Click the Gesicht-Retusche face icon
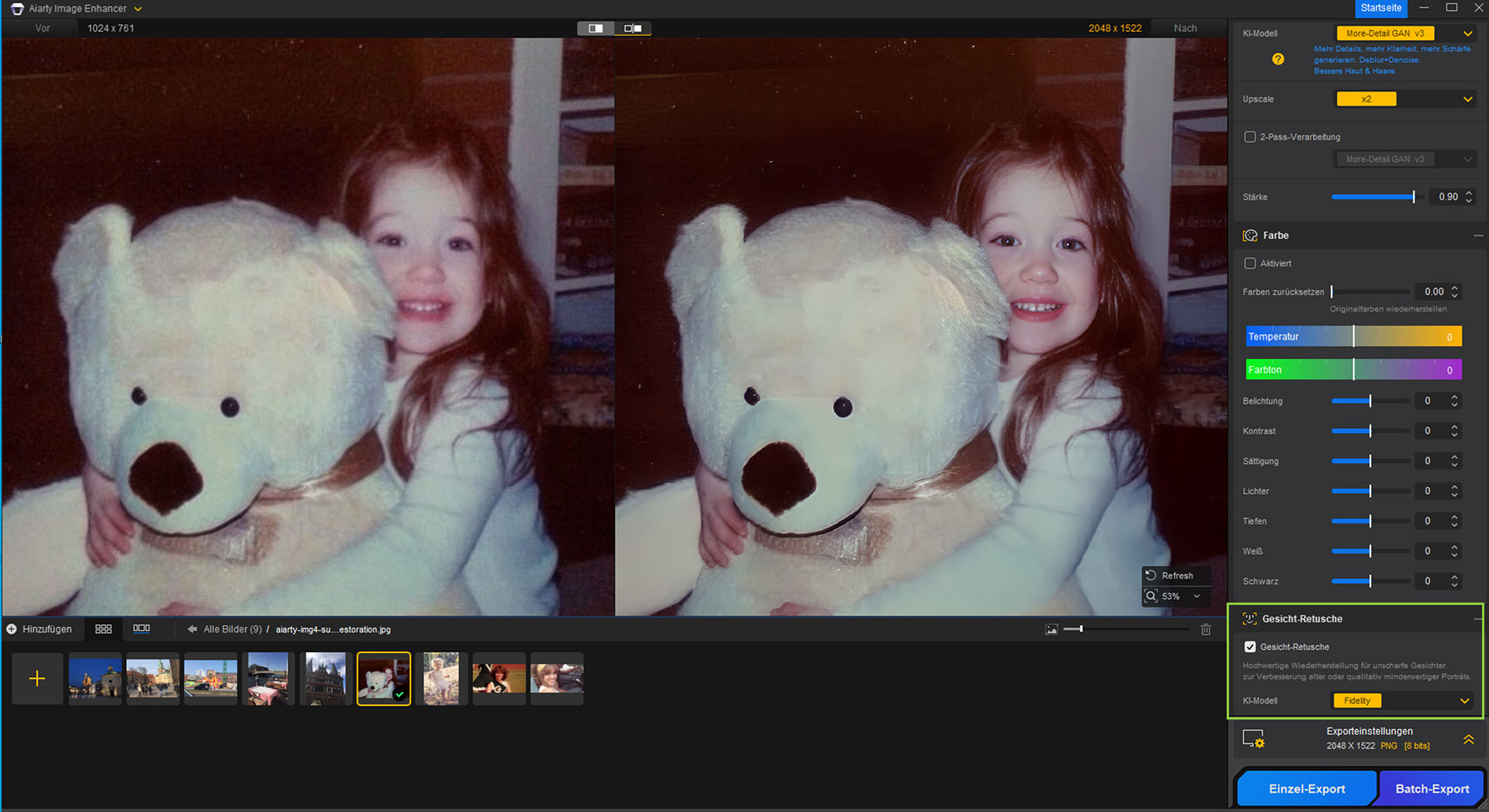The width and height of the screenshot is (1489, 812). [1249, 619]
